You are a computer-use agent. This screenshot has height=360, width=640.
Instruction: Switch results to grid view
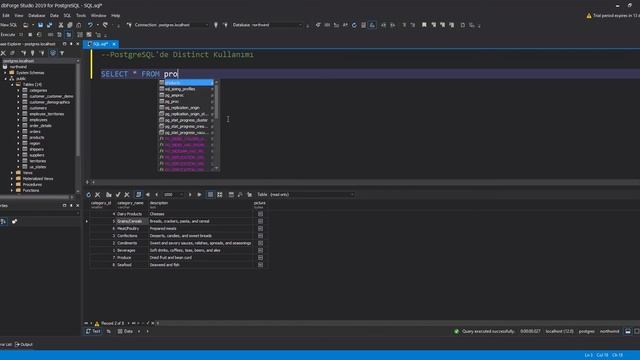point(210,195)
